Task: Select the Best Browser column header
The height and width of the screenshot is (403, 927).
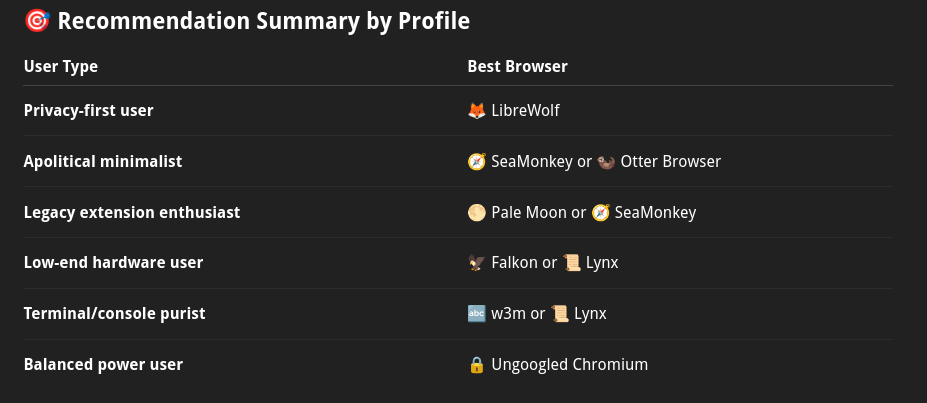Action: (x=517, y=66)
